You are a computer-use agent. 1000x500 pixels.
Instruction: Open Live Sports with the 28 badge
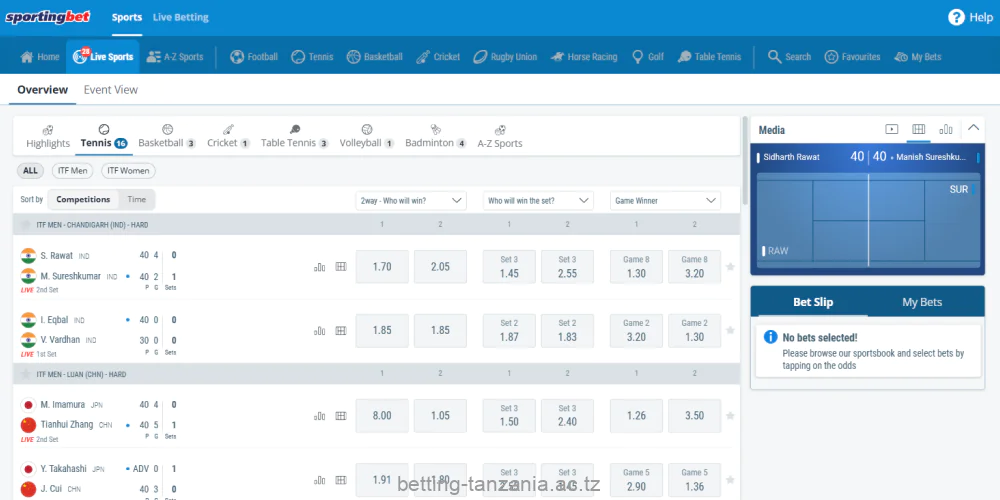[x=103, y=57]
